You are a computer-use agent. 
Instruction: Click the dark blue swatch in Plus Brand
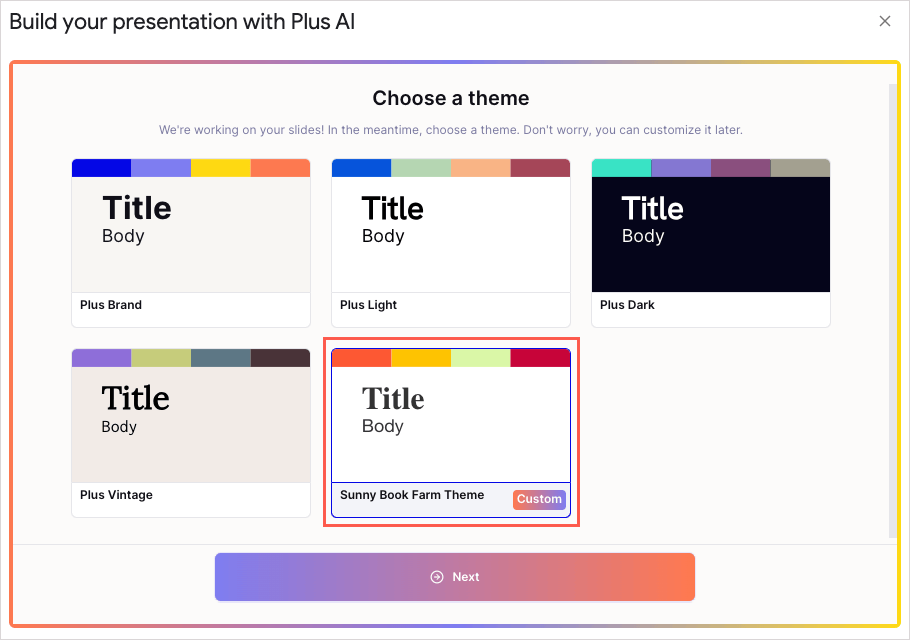[102, 168]
